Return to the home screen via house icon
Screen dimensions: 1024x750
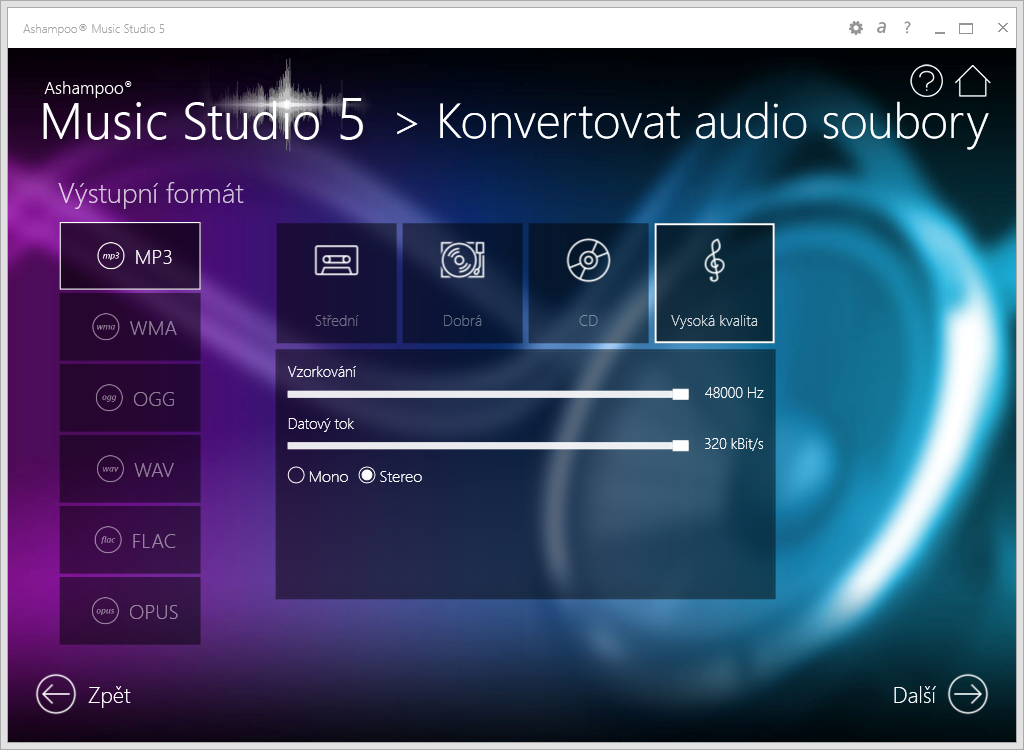972,81
